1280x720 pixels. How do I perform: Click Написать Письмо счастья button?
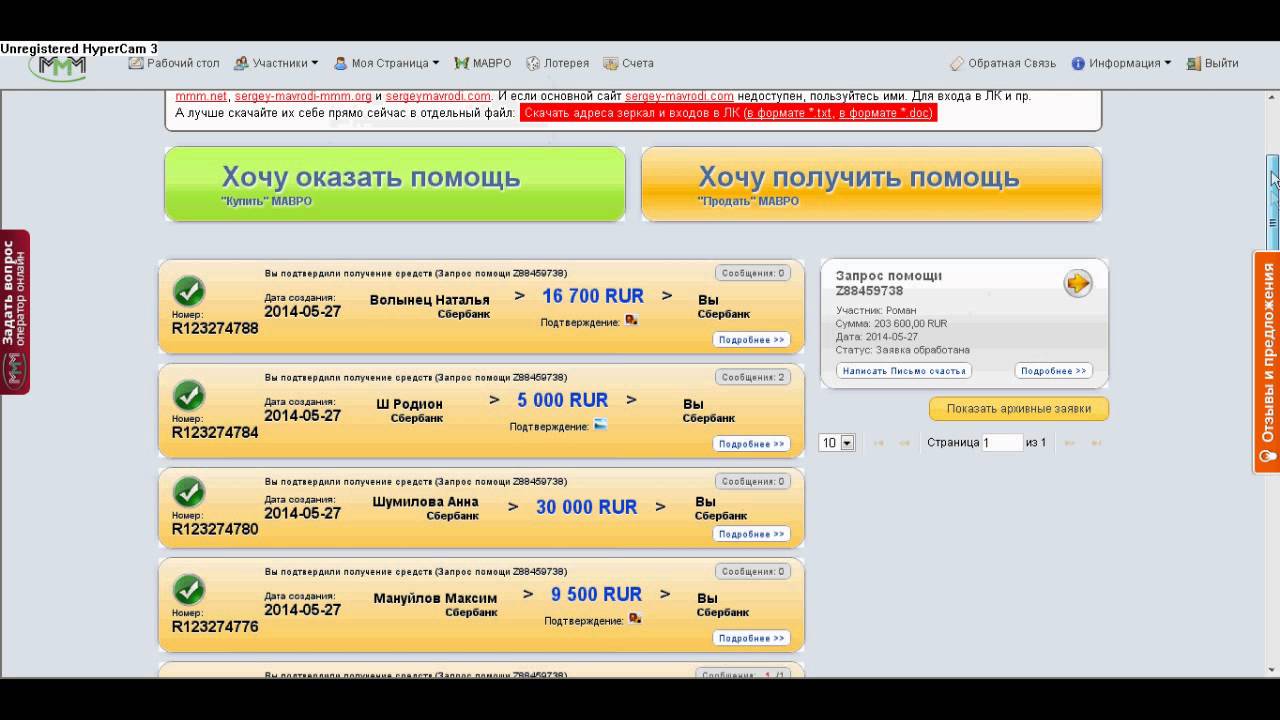904,370
